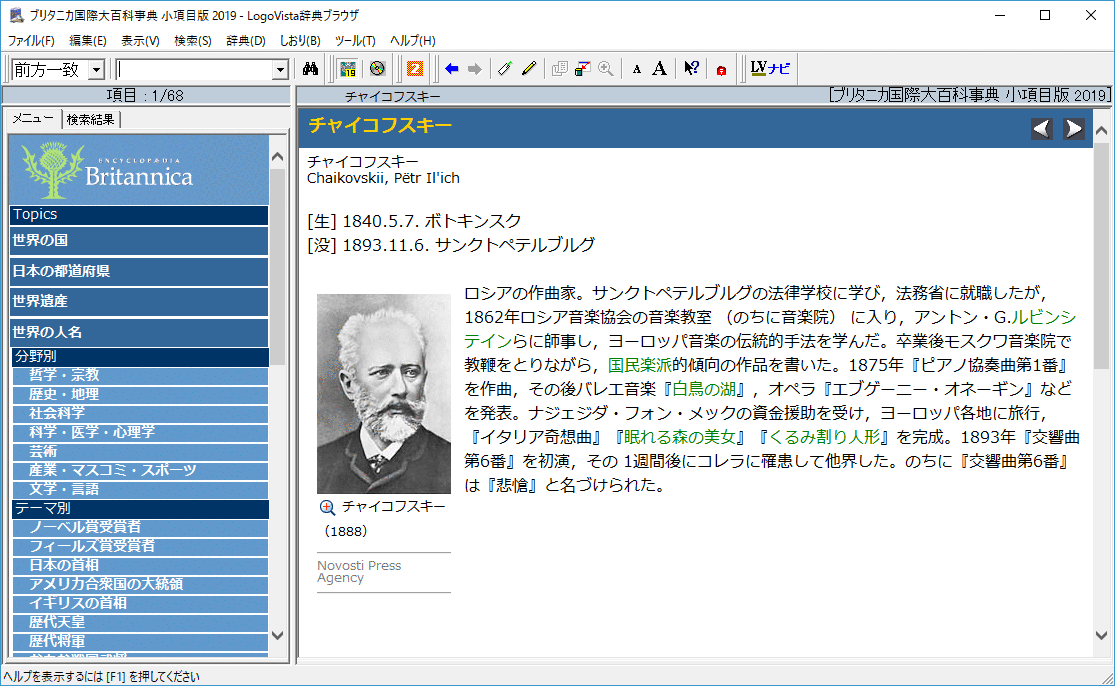Open the 歴代将軍 list
The image size is (1115, 686).
point(141,642)
